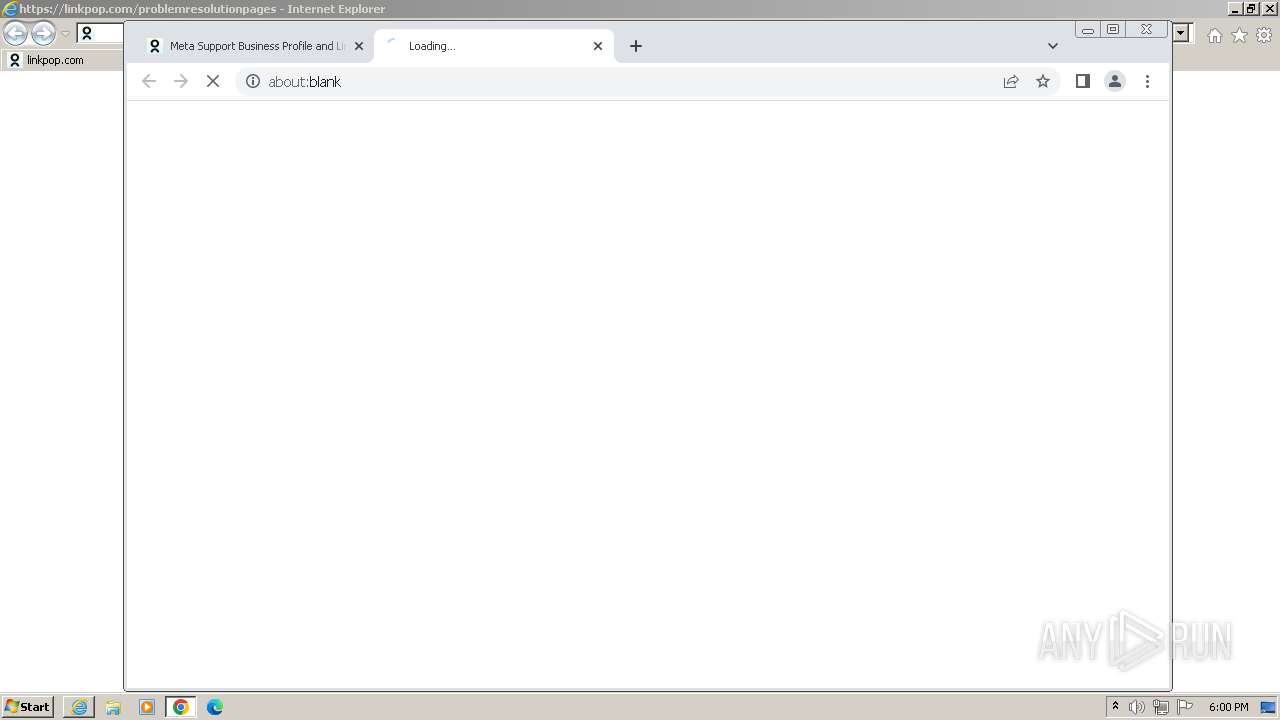Open Chrome three-dot menu
Viewport: 1280px width, 720px height.
(1147, 81)
